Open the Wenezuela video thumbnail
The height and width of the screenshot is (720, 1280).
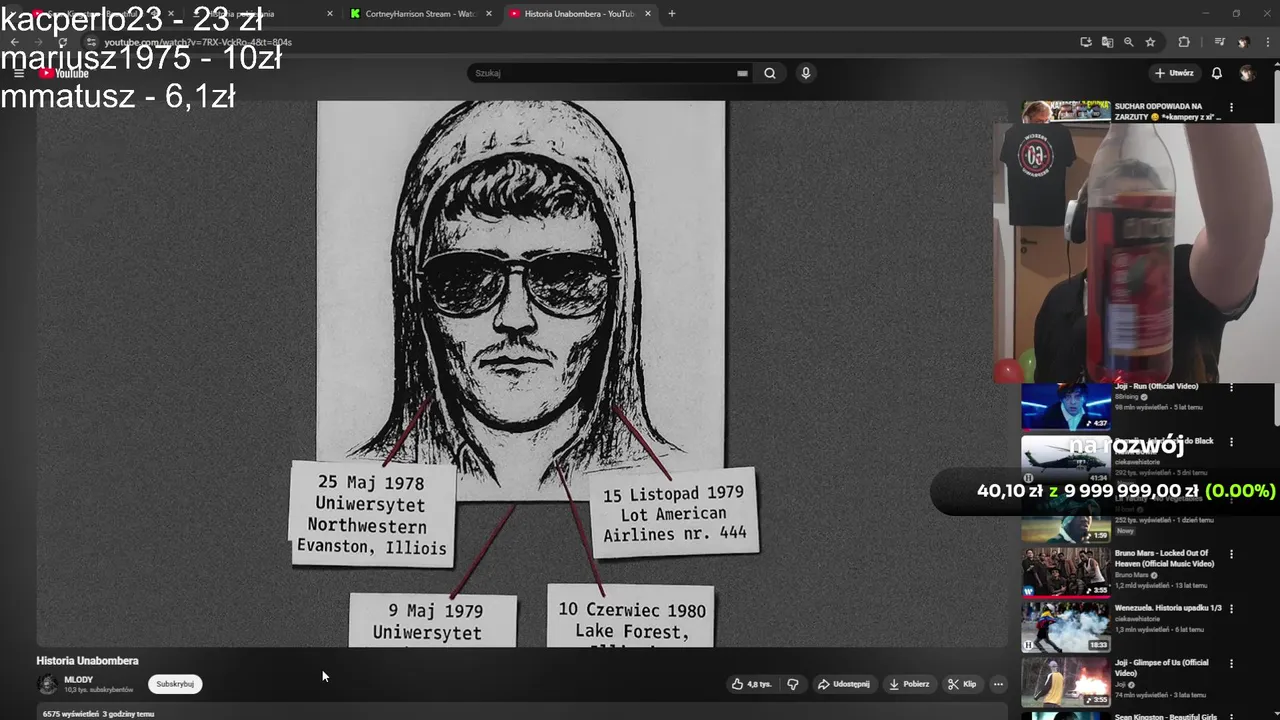[x=1066, y=626]
